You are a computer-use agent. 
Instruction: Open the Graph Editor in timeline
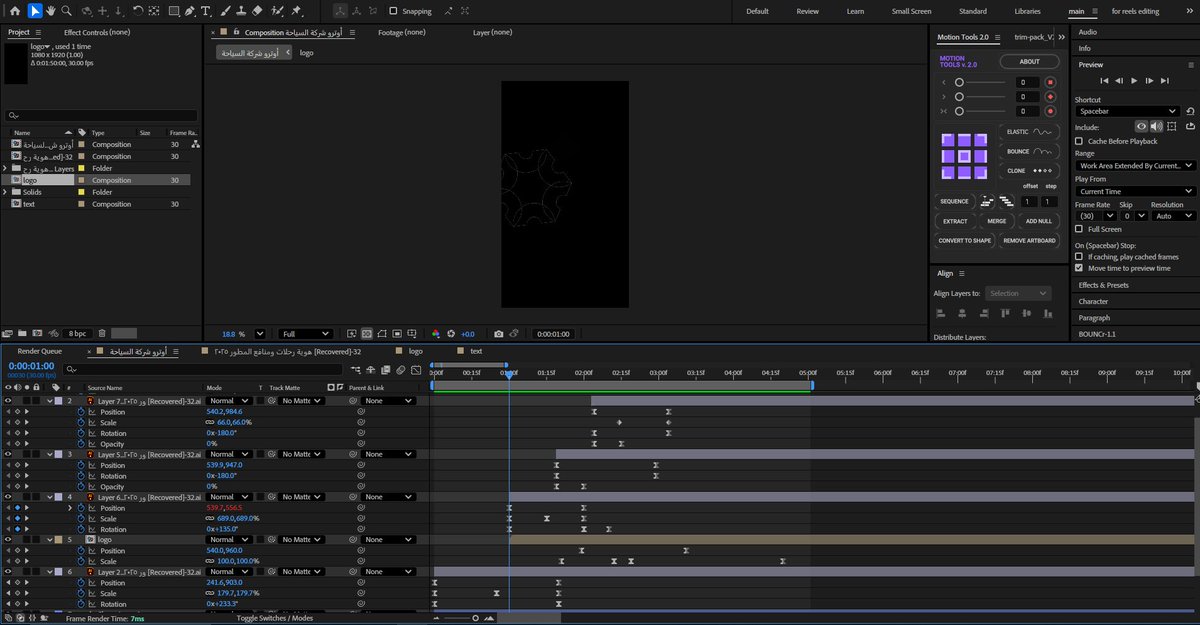pos(416,370)
